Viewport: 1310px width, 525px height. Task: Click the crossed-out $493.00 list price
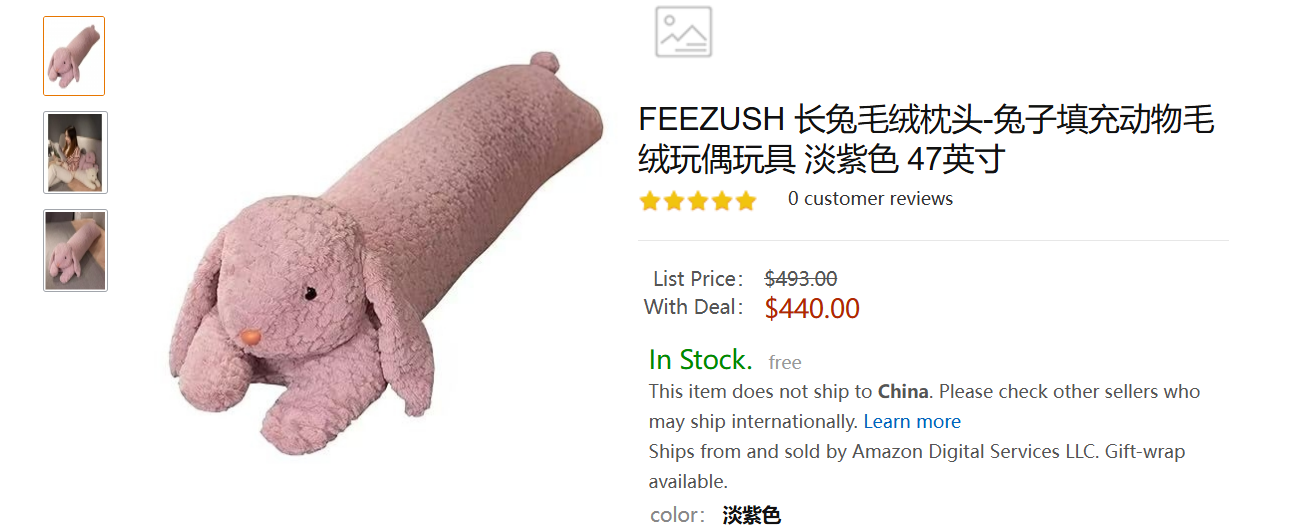(x=801, y=279)
